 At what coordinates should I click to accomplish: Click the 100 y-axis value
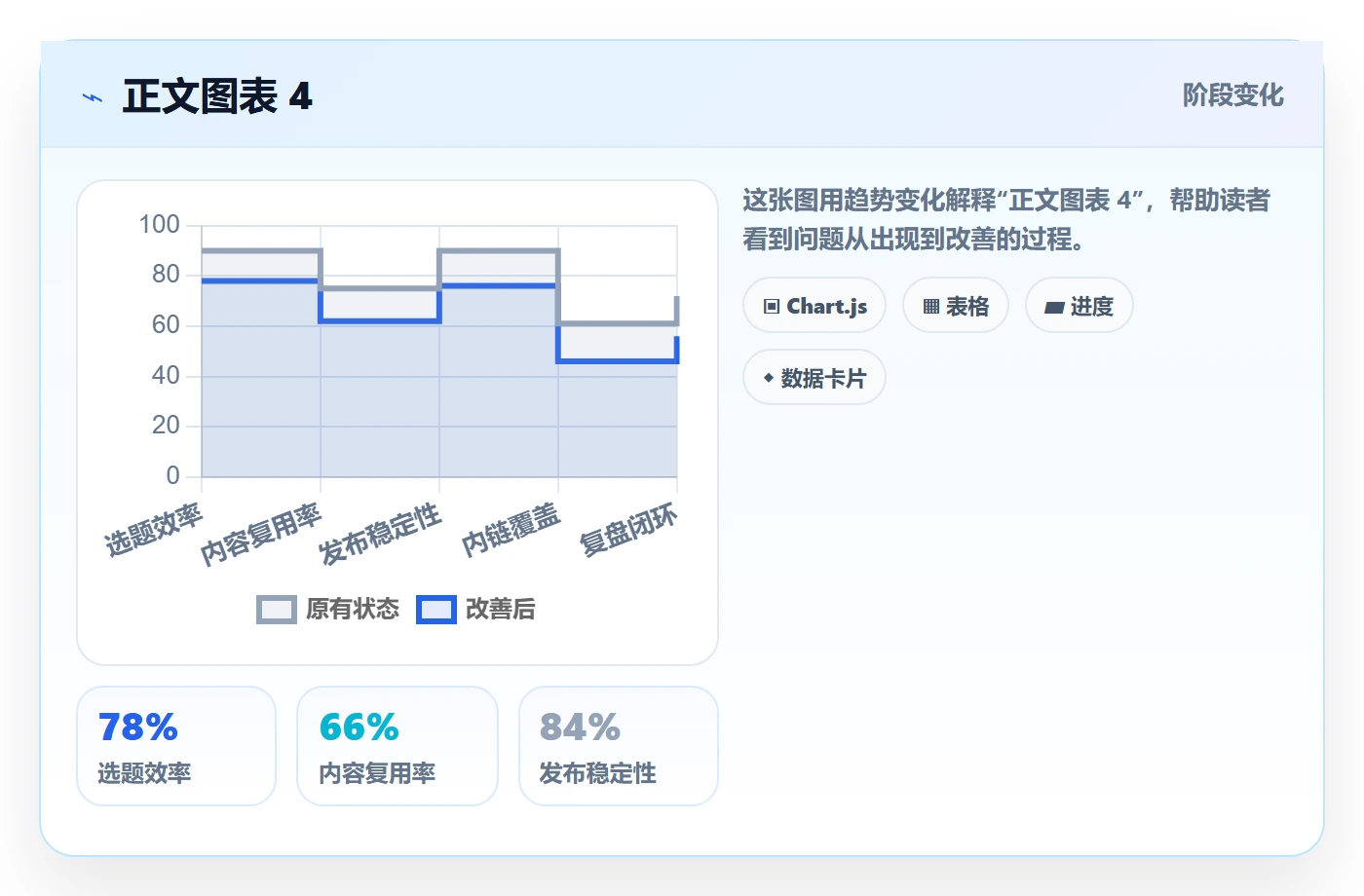click(160, 225)
